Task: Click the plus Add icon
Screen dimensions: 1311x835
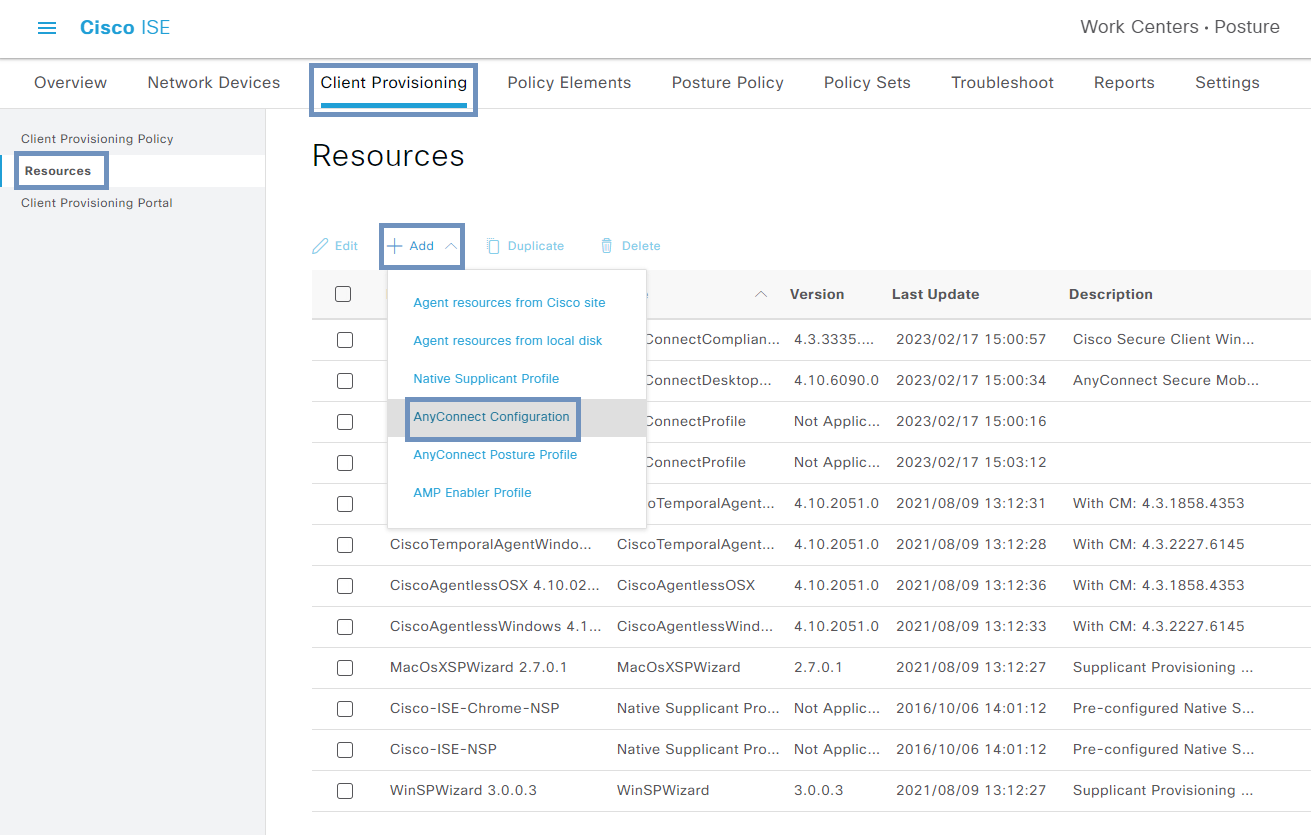Action: coord(395,246)
